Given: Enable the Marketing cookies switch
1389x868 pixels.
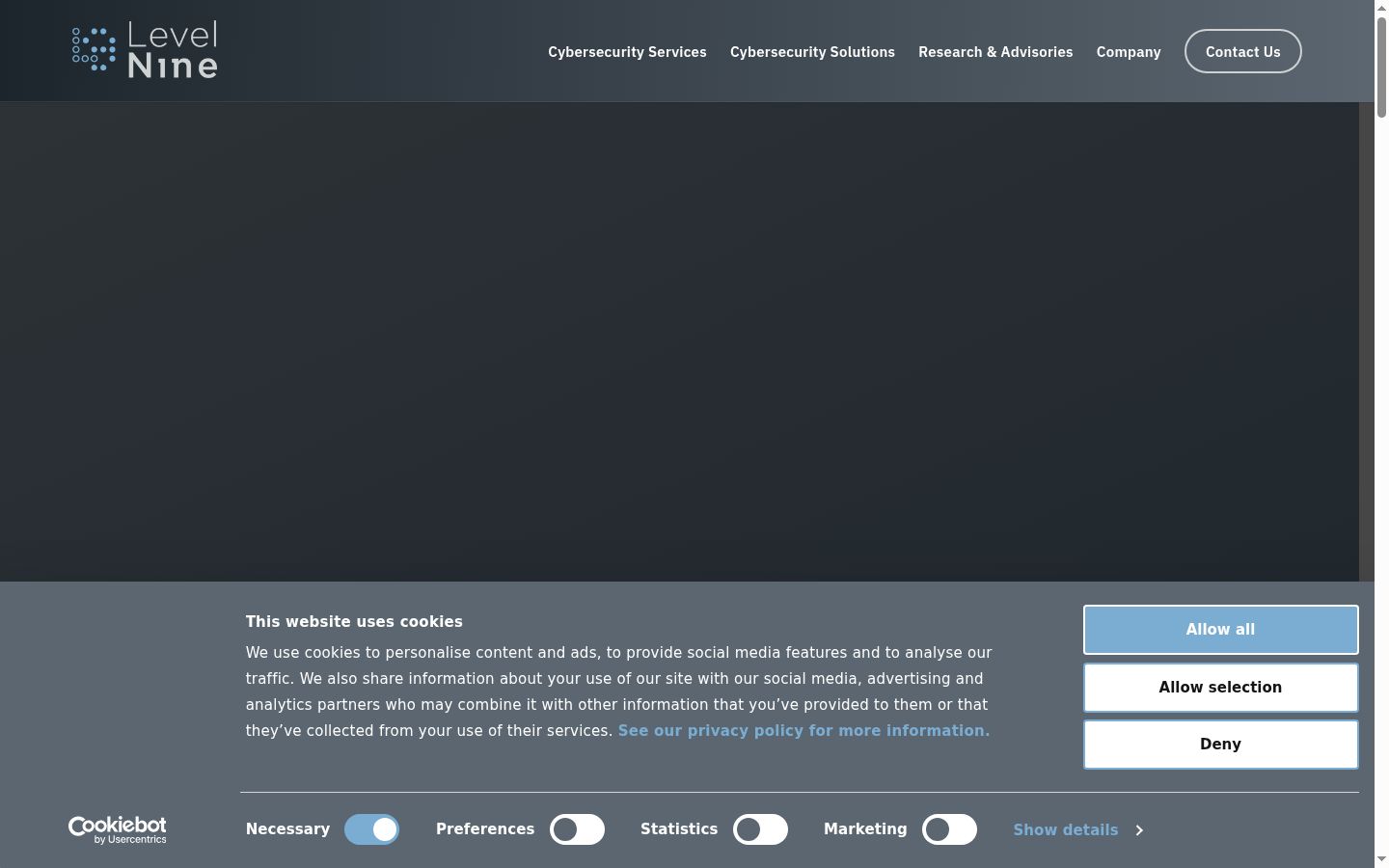Looking at the screenshot, I should pos(949,829).
